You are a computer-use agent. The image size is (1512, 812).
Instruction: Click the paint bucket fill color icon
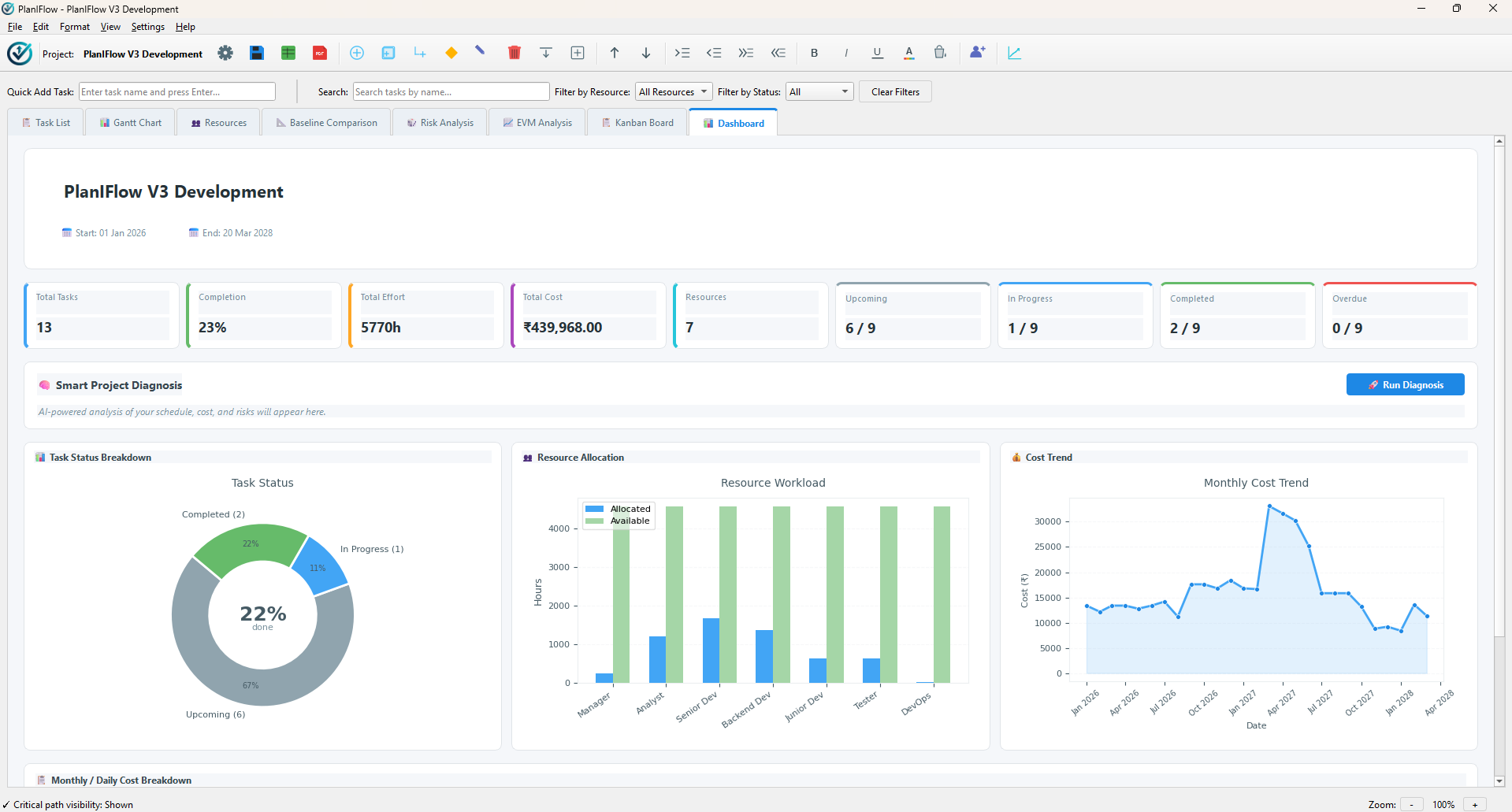tap(940, 53)
